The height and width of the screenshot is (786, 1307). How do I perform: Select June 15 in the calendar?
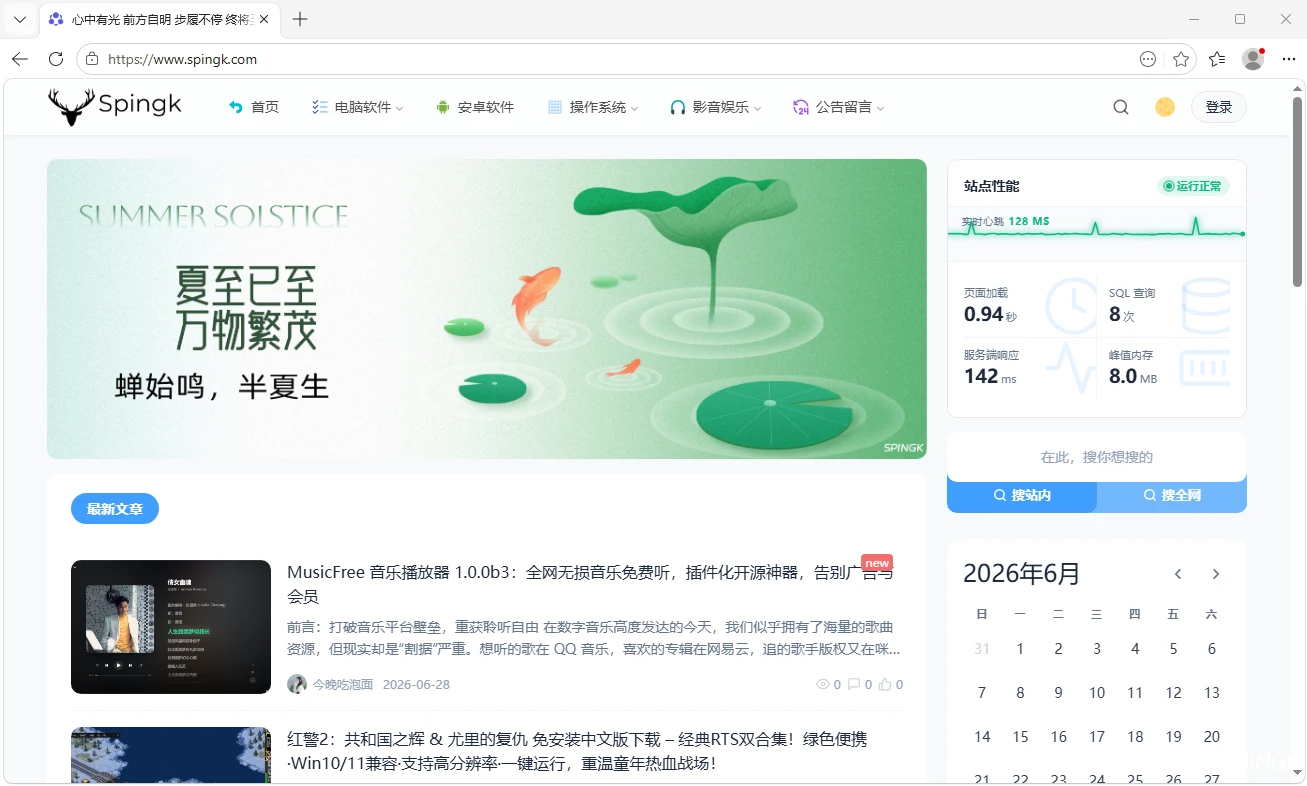(x=1020, y=737)
